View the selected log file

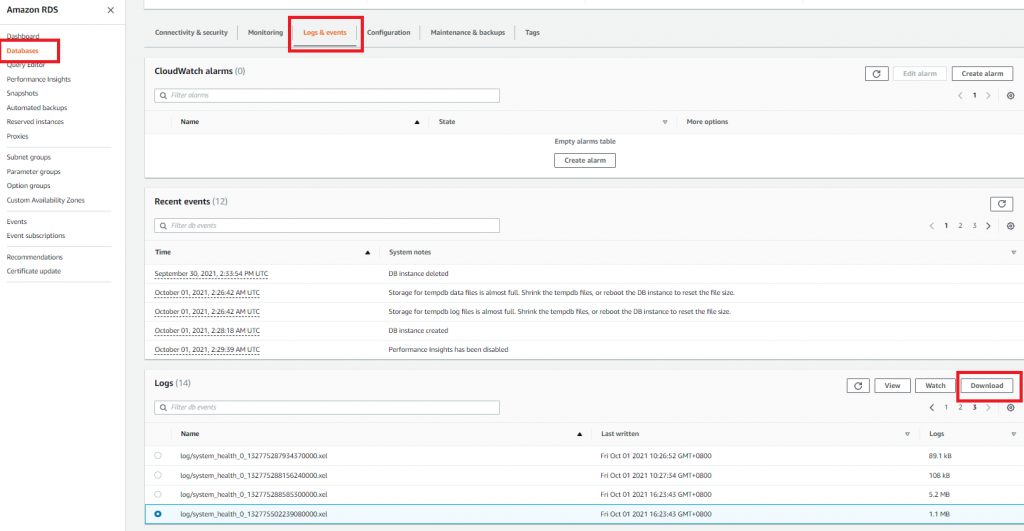tap(892, 386)
